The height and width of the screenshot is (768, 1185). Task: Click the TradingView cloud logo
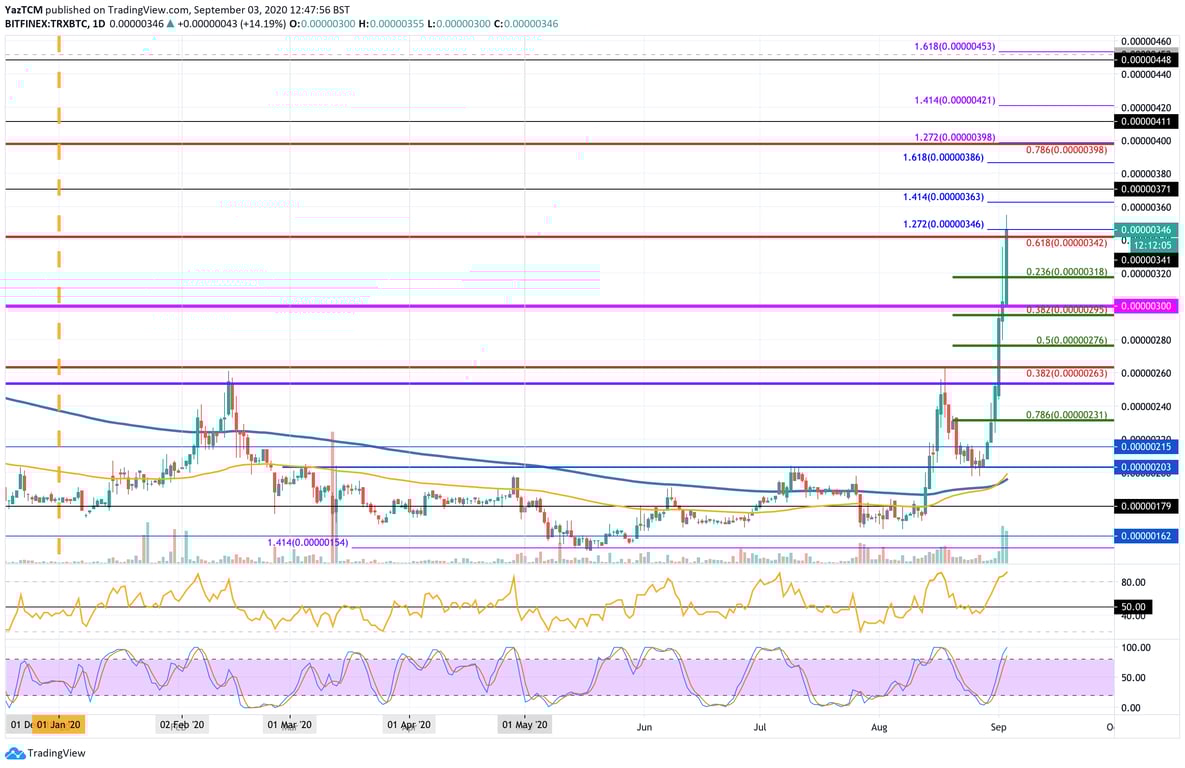click(14, 752)
